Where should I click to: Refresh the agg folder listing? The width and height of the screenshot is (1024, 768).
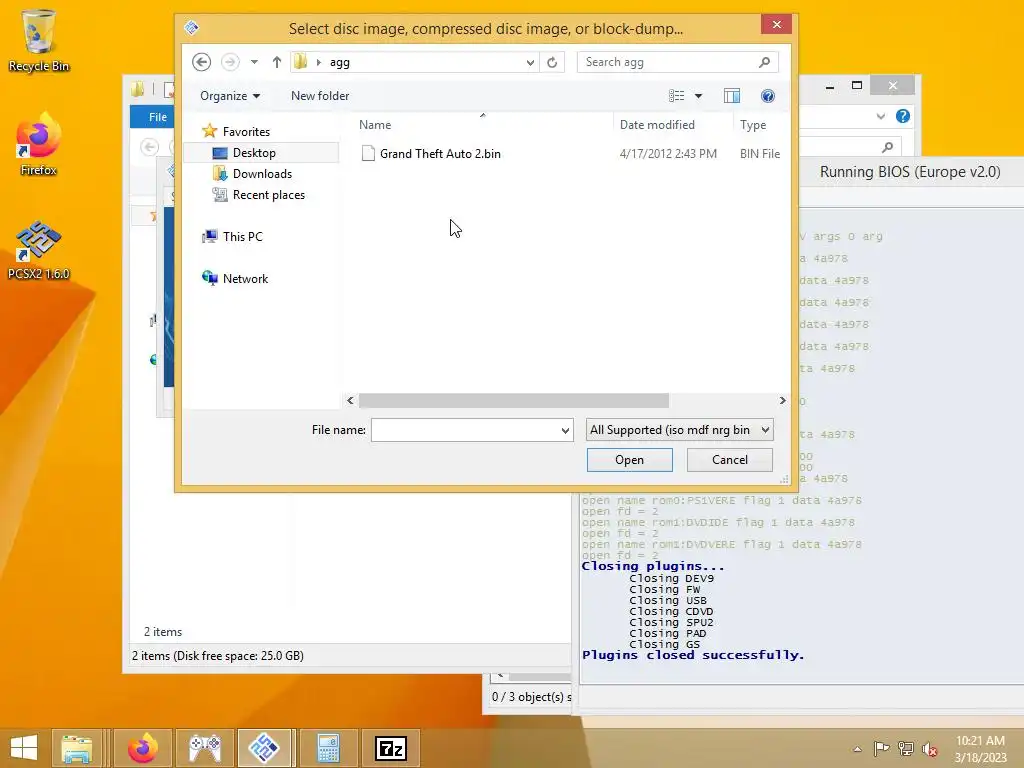click(552, 62)
